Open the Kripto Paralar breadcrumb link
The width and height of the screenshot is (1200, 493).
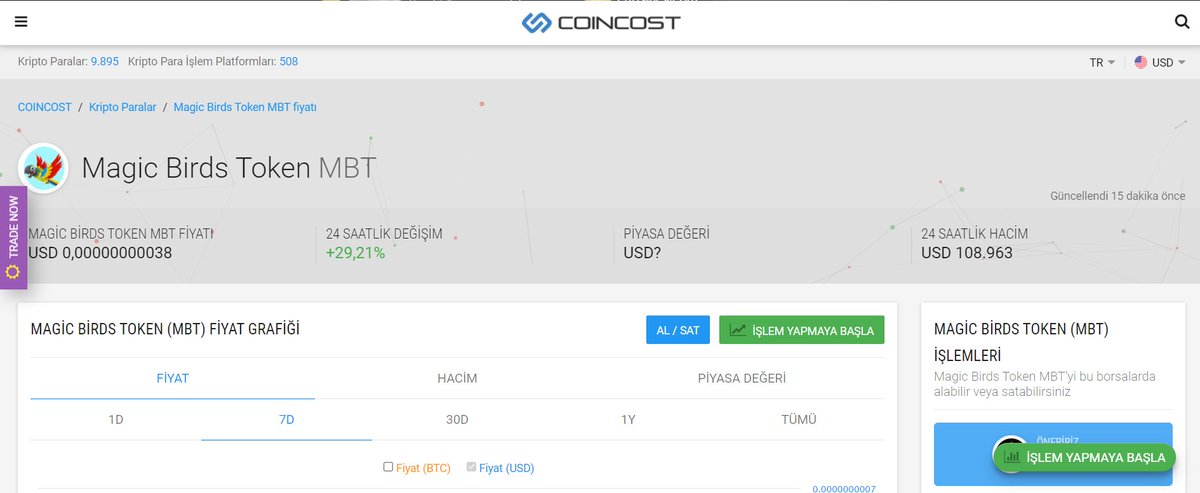(x=123, y=107)
